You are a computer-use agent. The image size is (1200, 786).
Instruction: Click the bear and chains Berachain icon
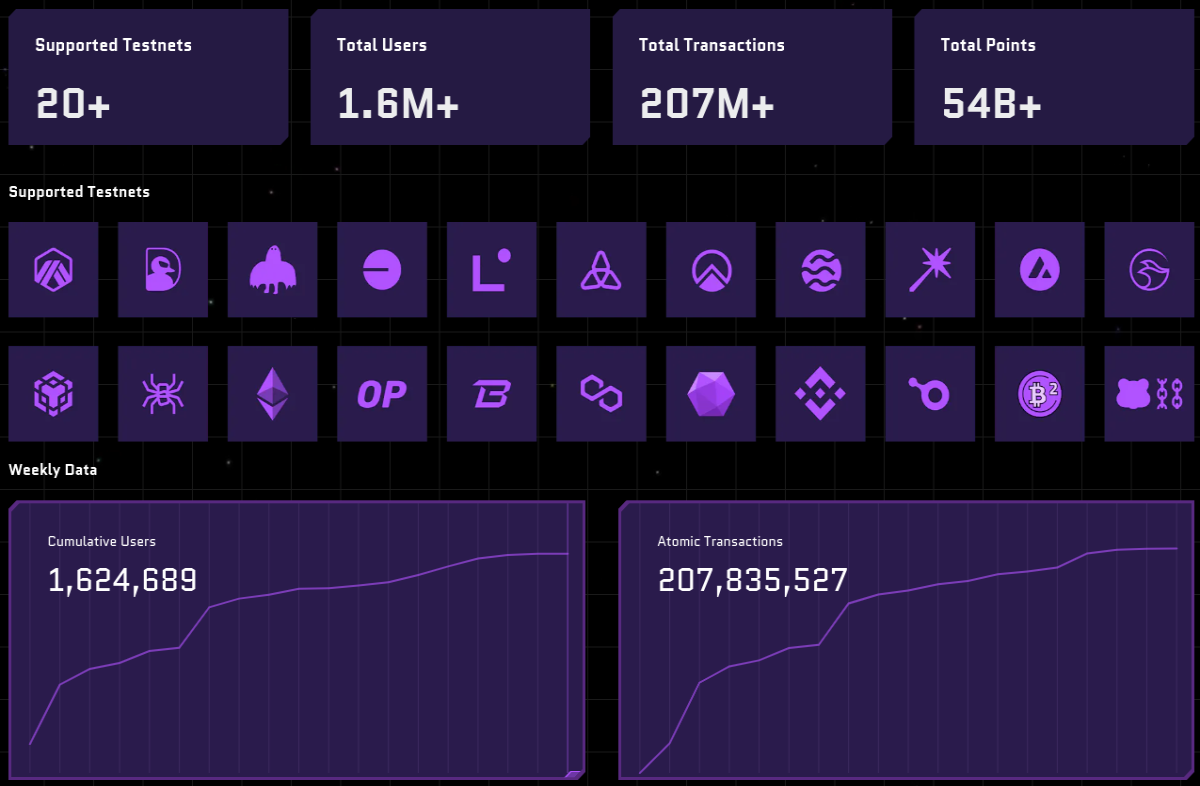[x=1149, y=394]
